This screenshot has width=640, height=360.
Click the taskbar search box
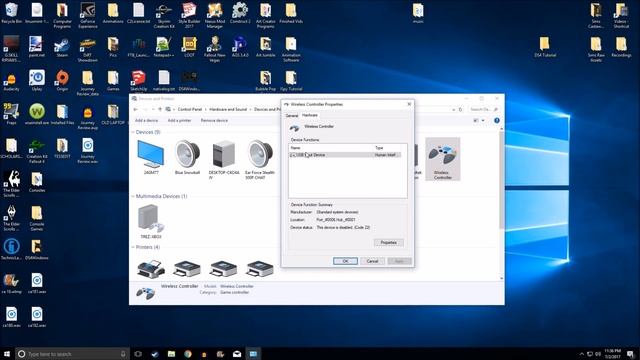pos(73,354)
